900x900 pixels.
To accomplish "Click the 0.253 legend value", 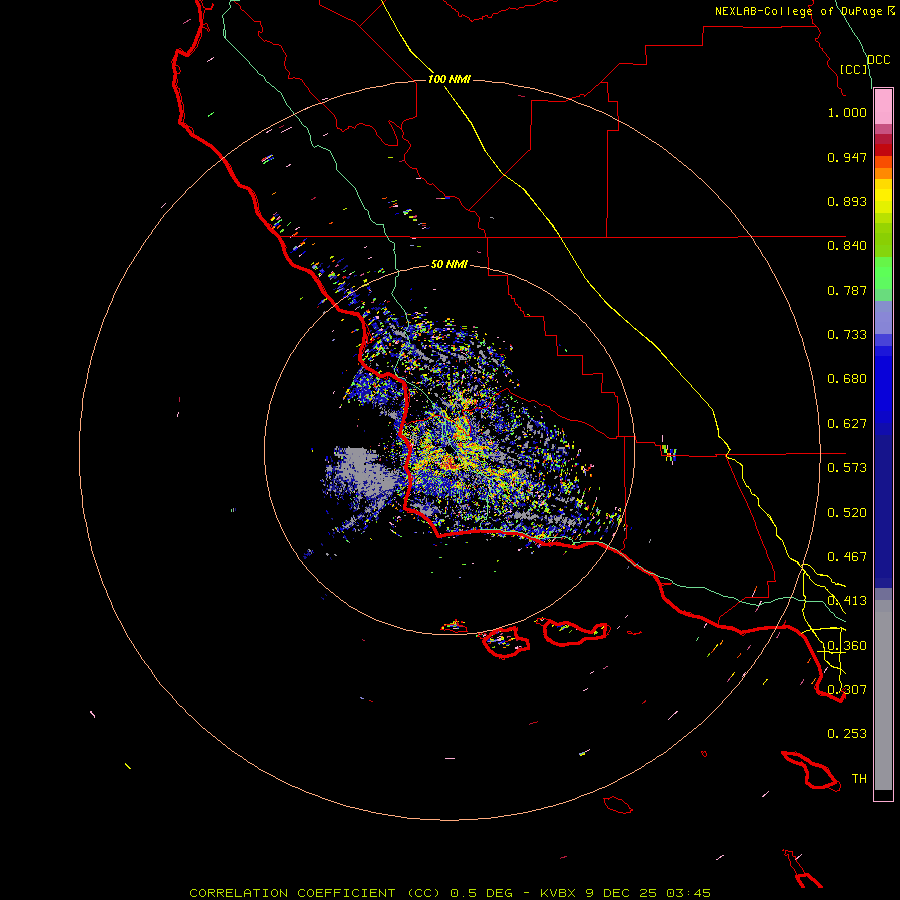I will pos(847,734).
